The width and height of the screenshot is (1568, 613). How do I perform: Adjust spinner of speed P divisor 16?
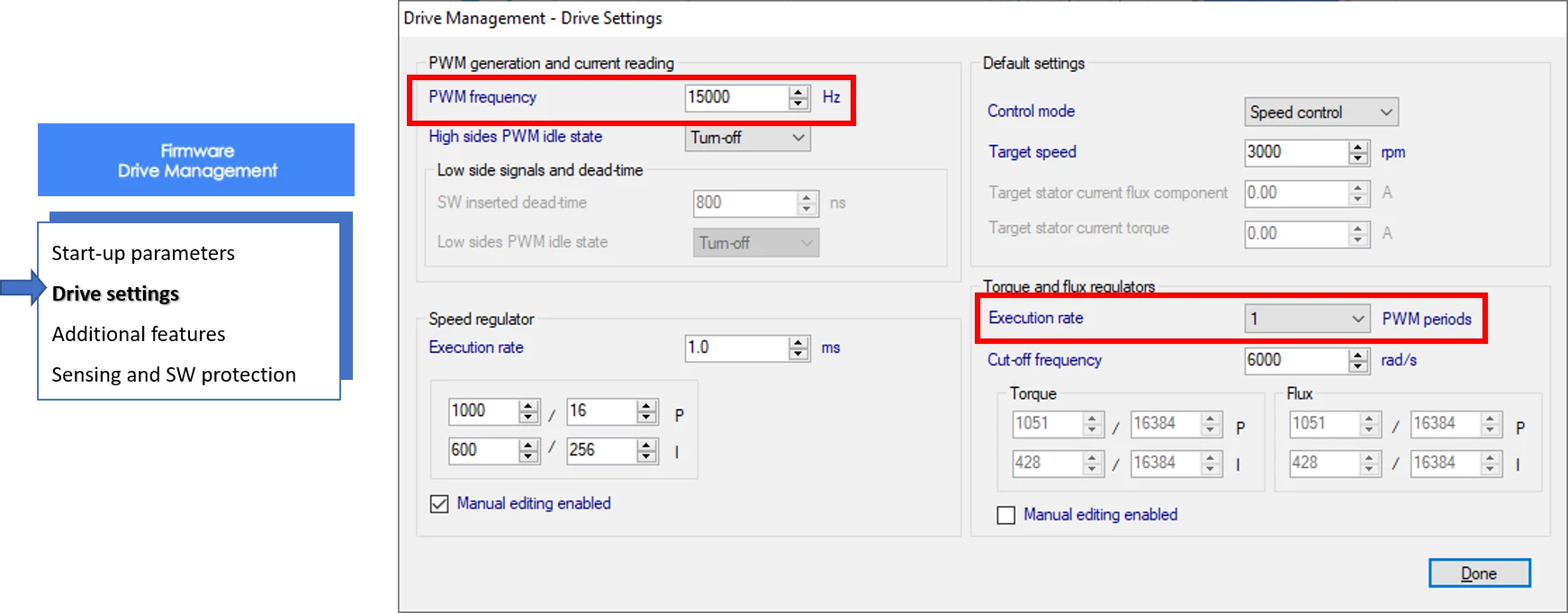(646, 411)
